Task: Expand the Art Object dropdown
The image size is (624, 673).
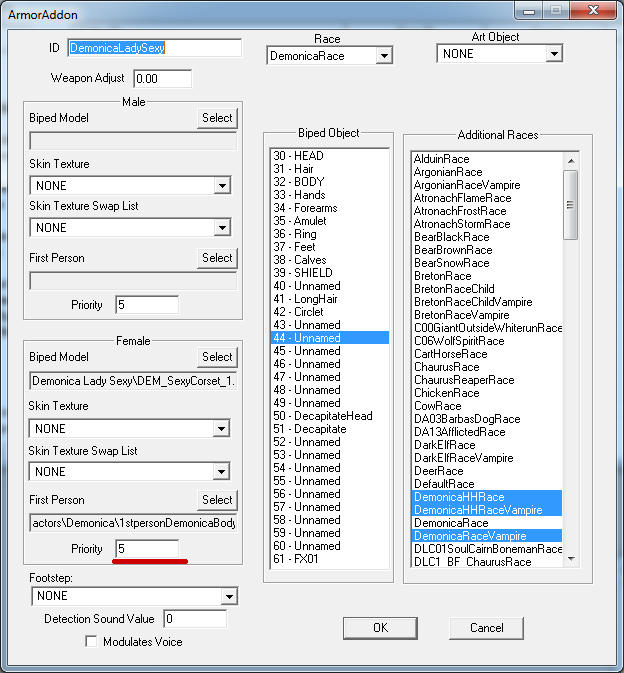Action: [x=554, y=54]
